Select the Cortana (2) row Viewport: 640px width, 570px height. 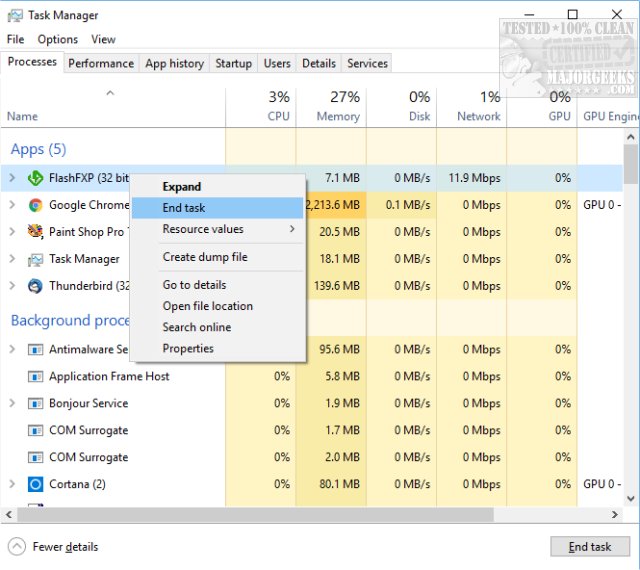click(x=312, y=484)
